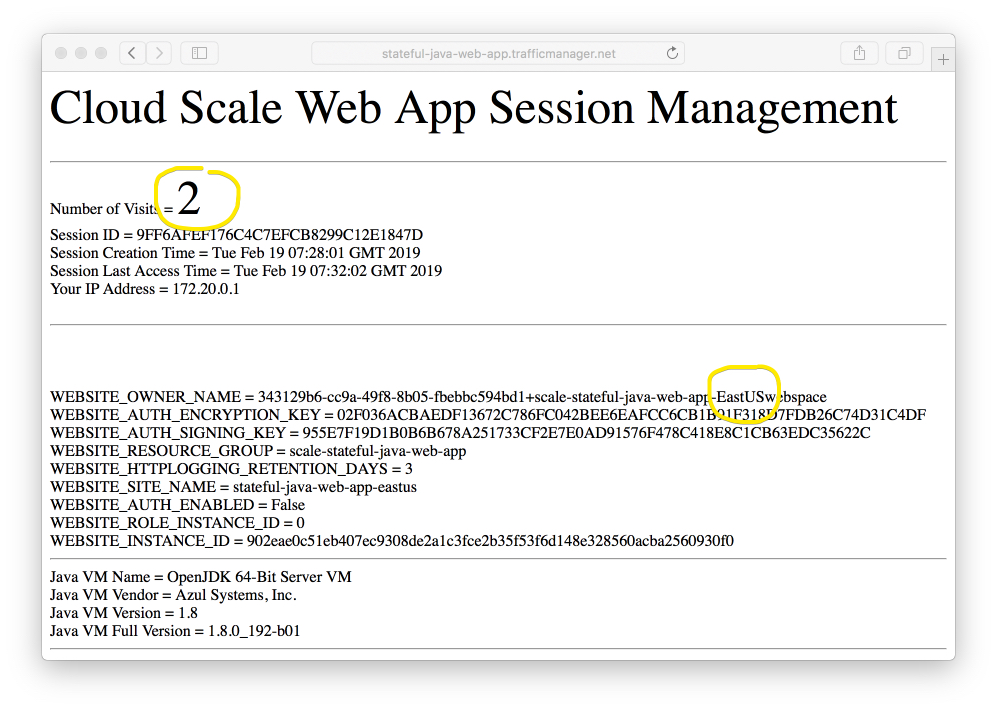Click the WEBSITE_AUTH_ENABLED = False line
This screenshot has width=997, height=710.
(x=177, y=505)
